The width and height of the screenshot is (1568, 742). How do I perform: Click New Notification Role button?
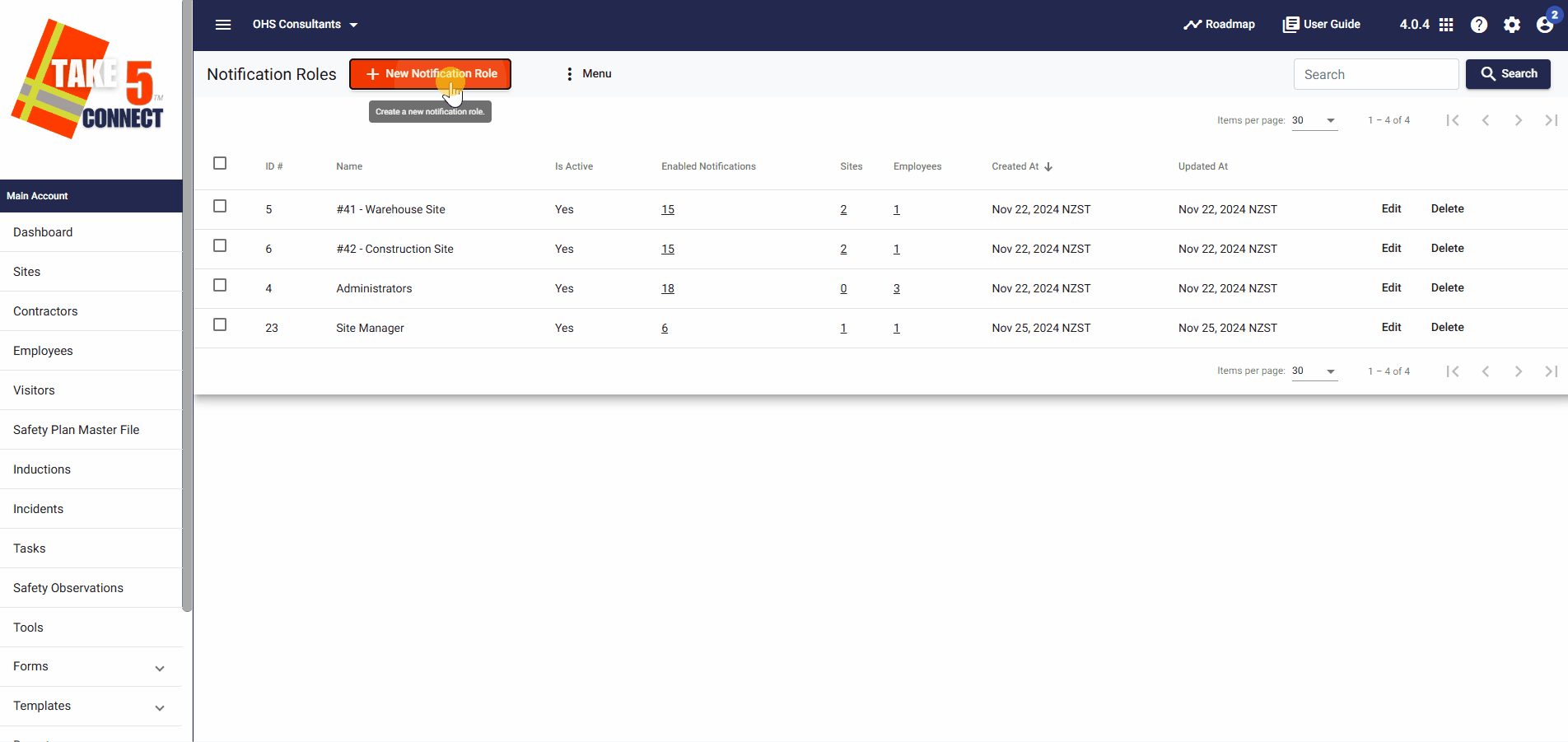click(x=430, y=74)
